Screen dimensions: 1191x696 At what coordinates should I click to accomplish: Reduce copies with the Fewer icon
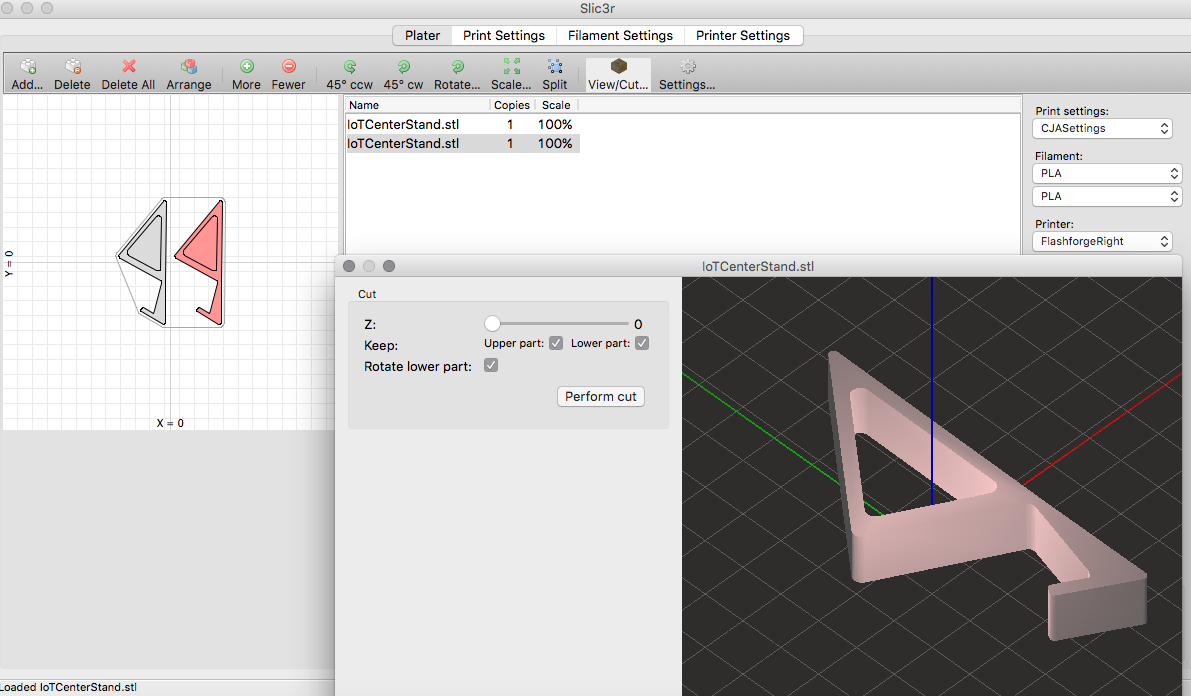(289, 66)
